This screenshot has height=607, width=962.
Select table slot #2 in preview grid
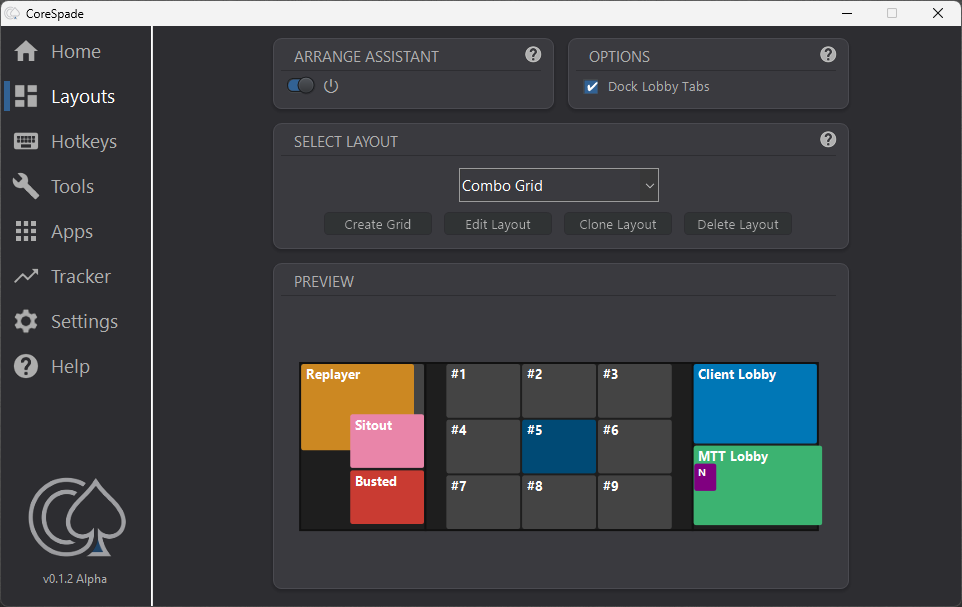[559, 390]
